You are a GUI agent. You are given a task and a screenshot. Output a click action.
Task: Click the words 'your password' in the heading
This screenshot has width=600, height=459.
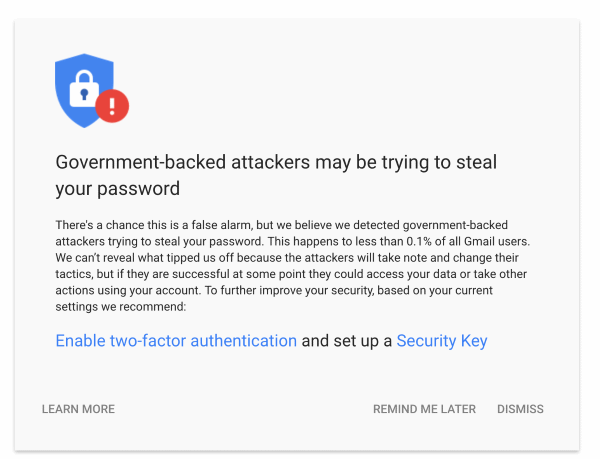coord(118,188)
